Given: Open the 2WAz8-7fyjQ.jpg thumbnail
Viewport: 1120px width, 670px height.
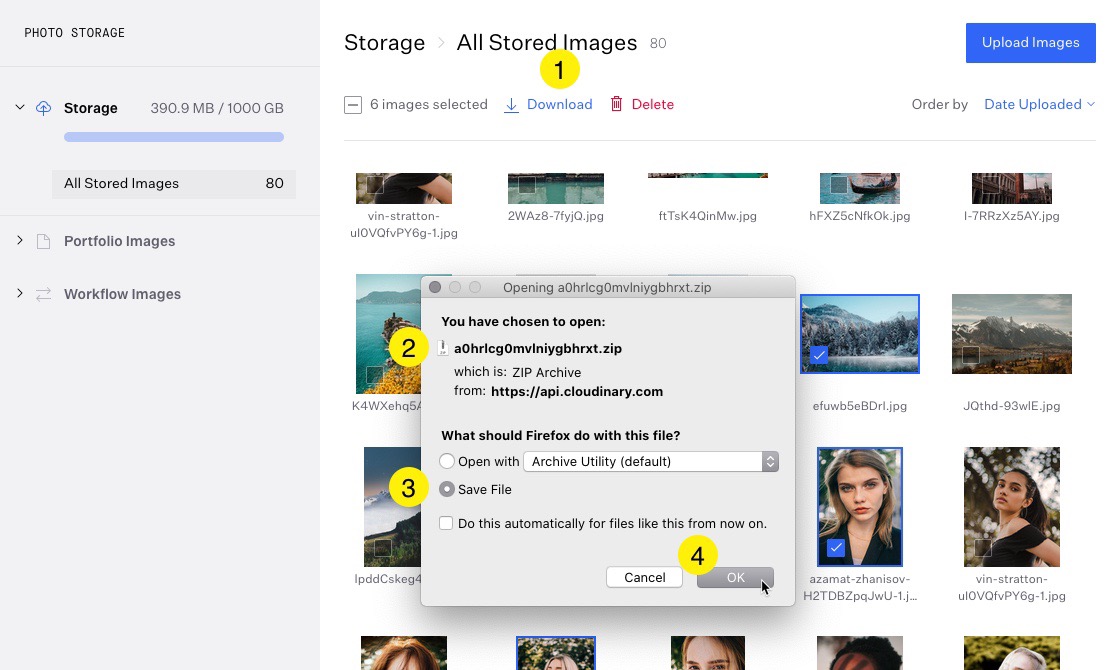Looking at the screenshot, I should 556,187.
